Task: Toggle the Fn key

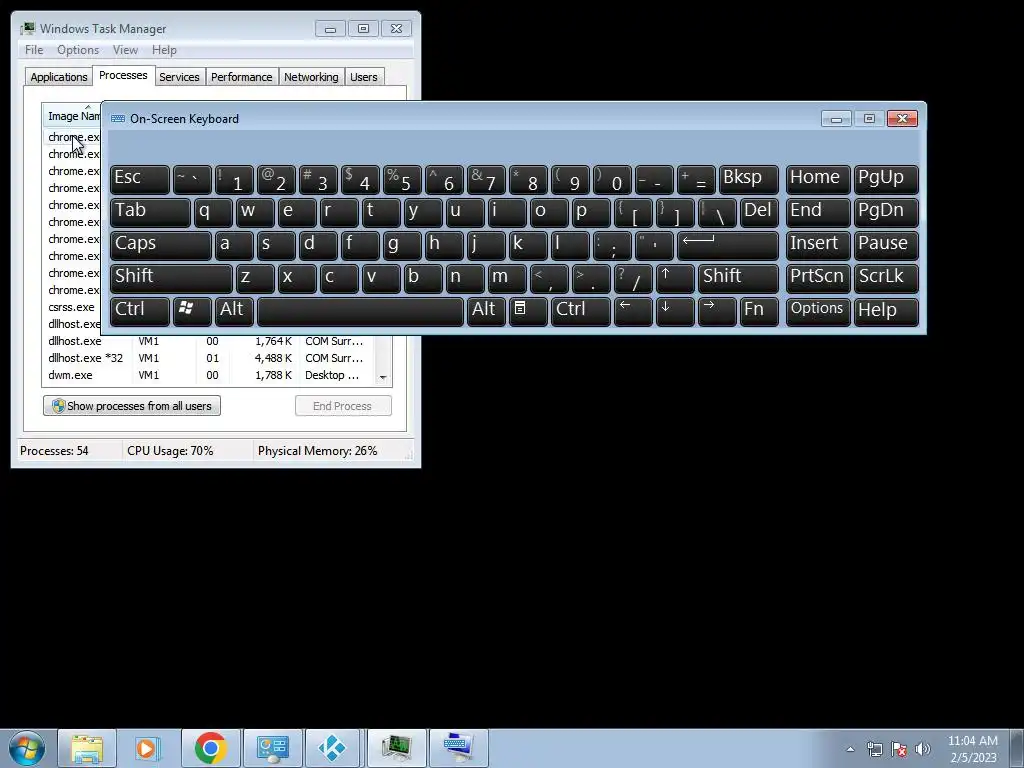Action: 759,311
